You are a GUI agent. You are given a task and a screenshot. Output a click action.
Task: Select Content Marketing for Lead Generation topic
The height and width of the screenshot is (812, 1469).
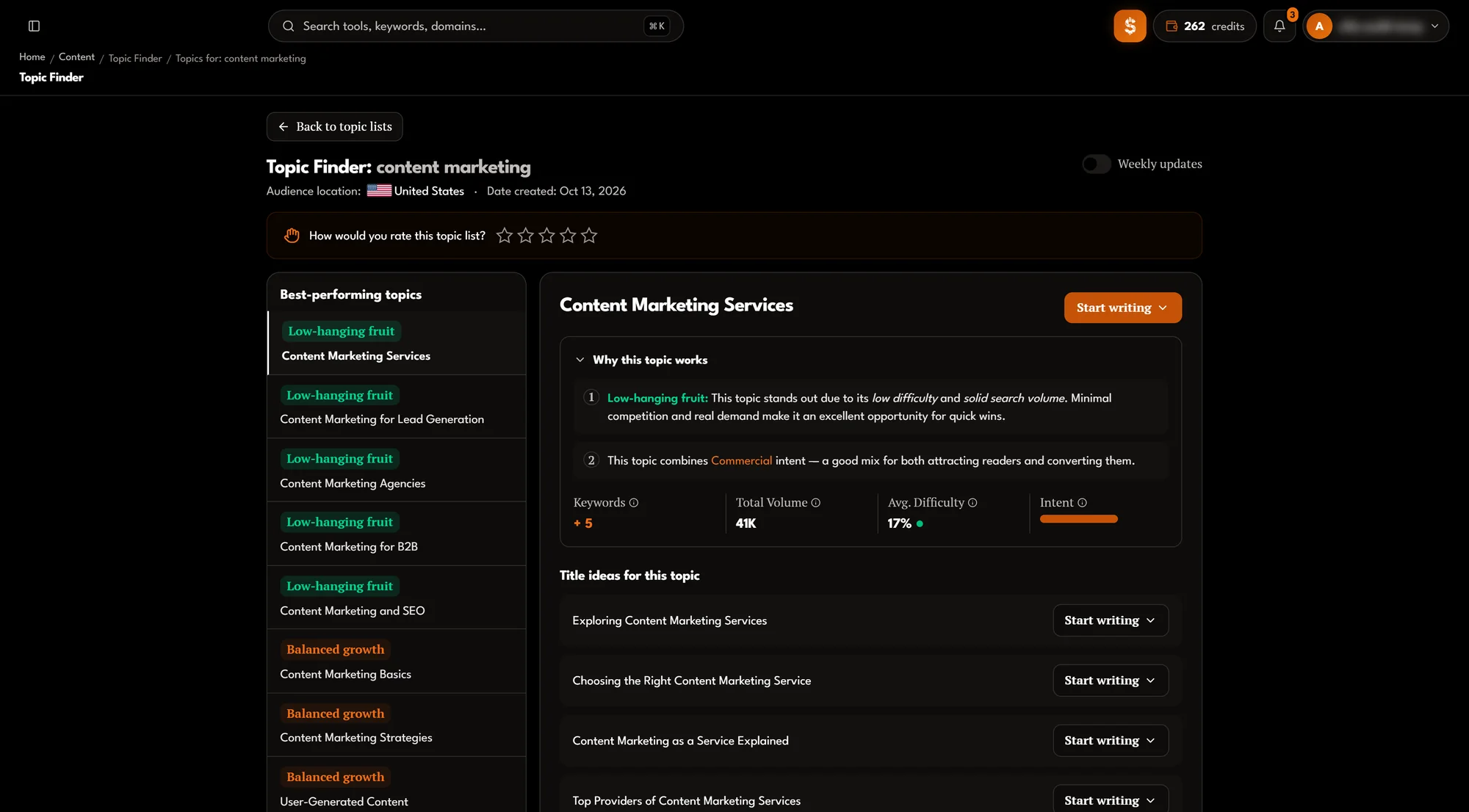pos(397,407)
